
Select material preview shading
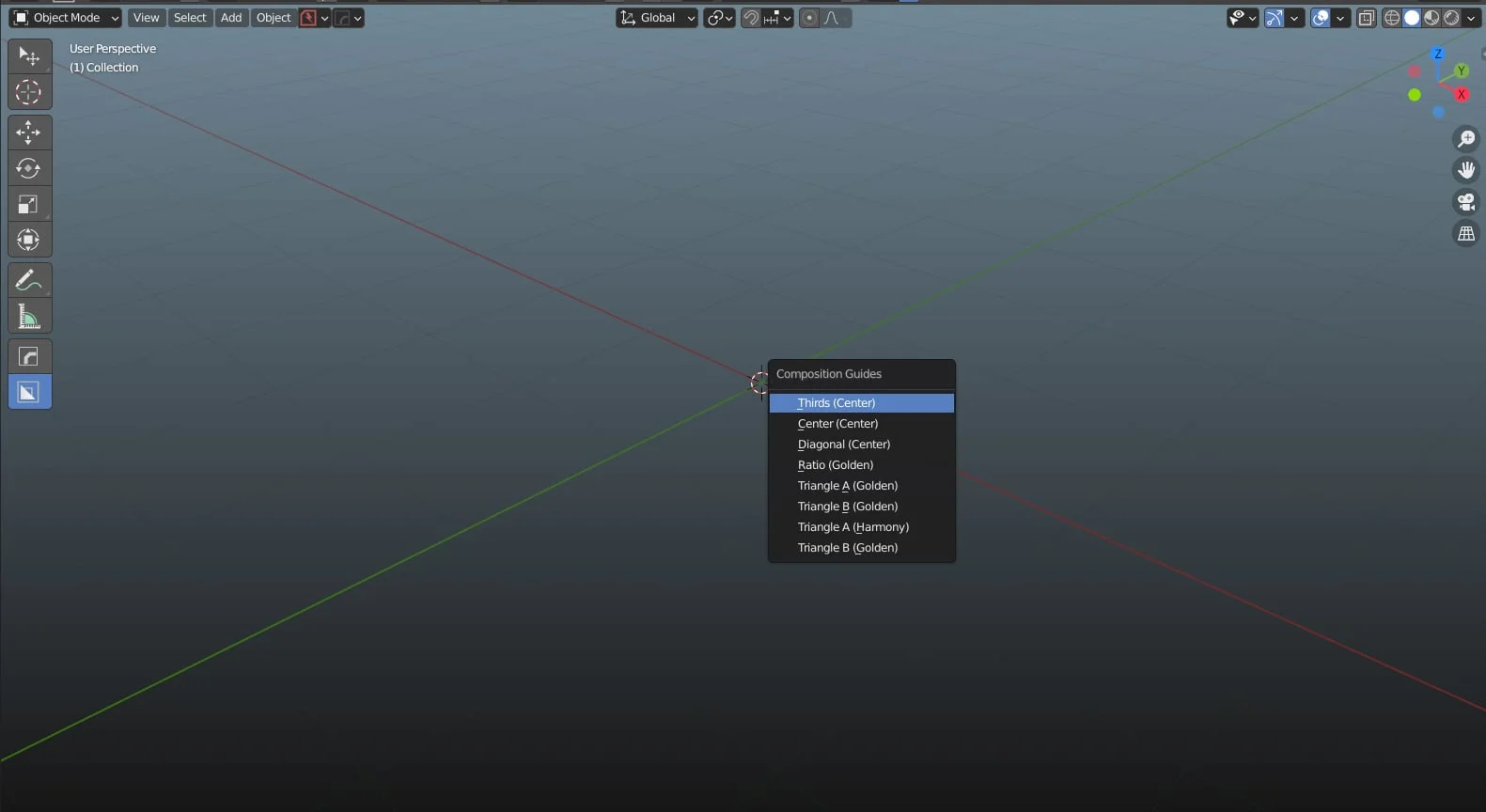pos(1431,18)
